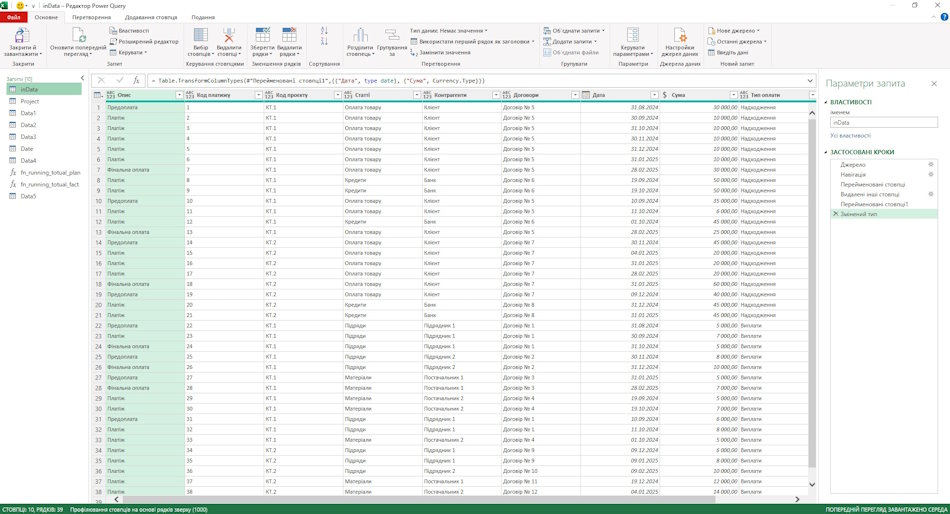The height and width of the screenshot is (514, 950).
Task: Open the Файл tab
Action: point(13,17)
